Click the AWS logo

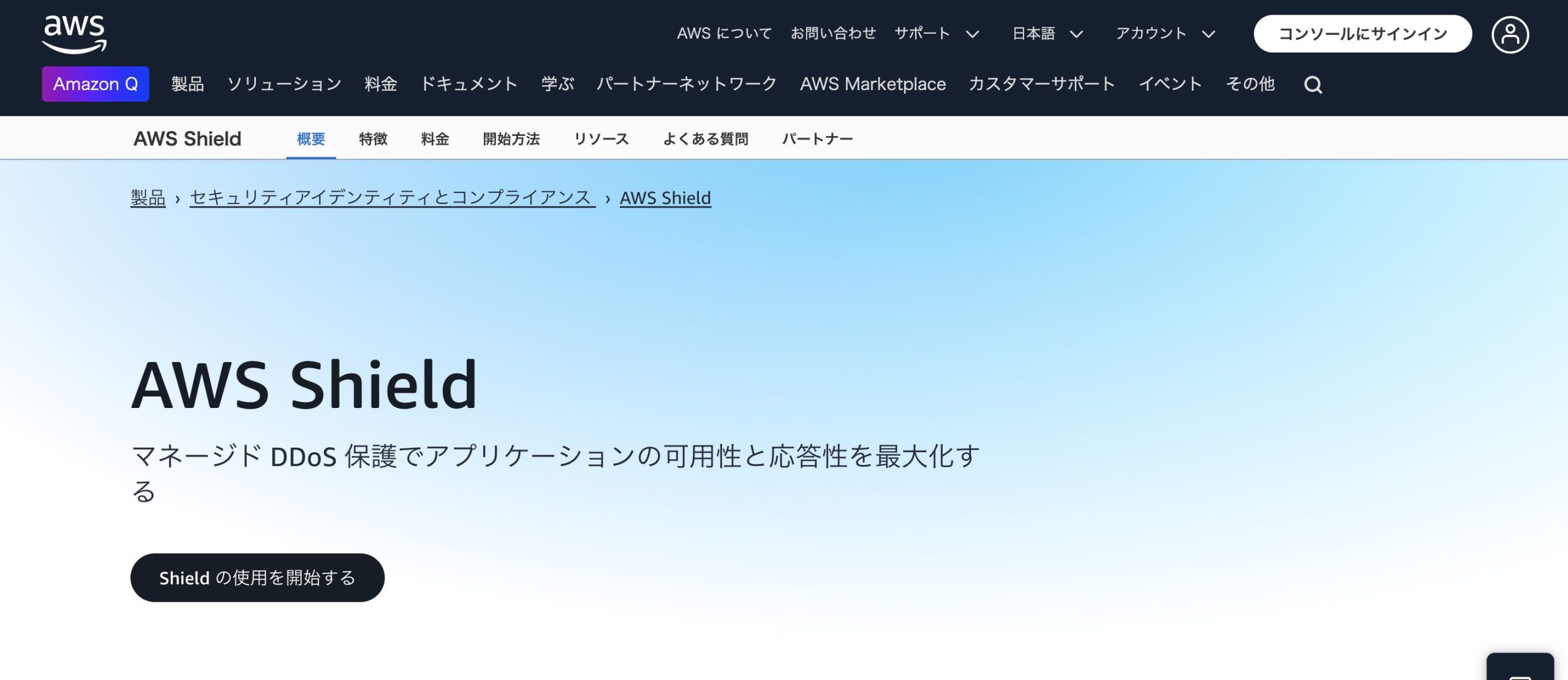point(74,34)
